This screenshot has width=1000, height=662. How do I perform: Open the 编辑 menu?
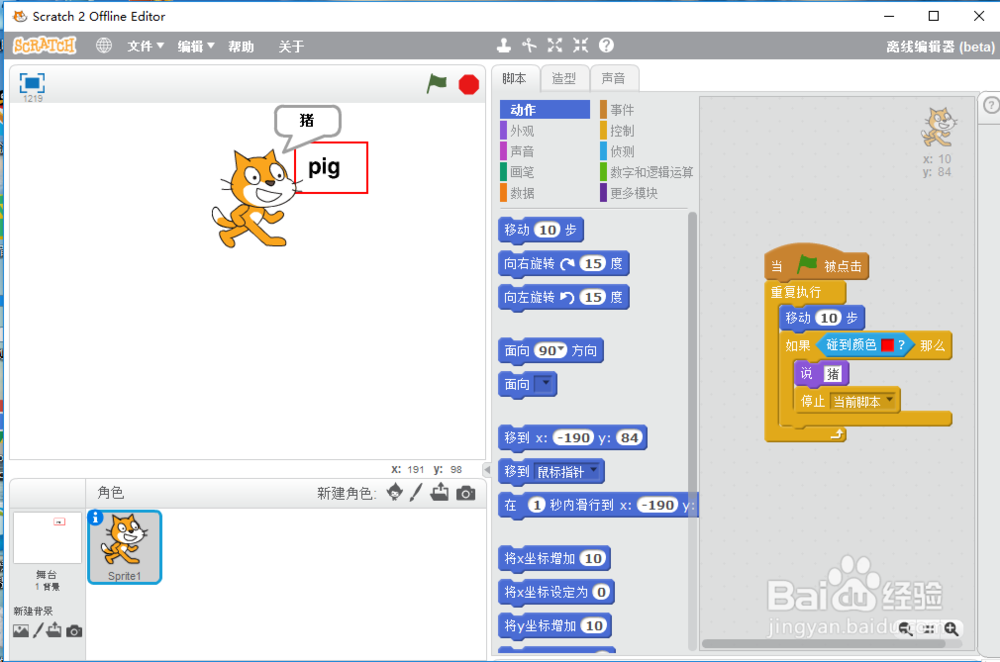click(x=196, y=46)
